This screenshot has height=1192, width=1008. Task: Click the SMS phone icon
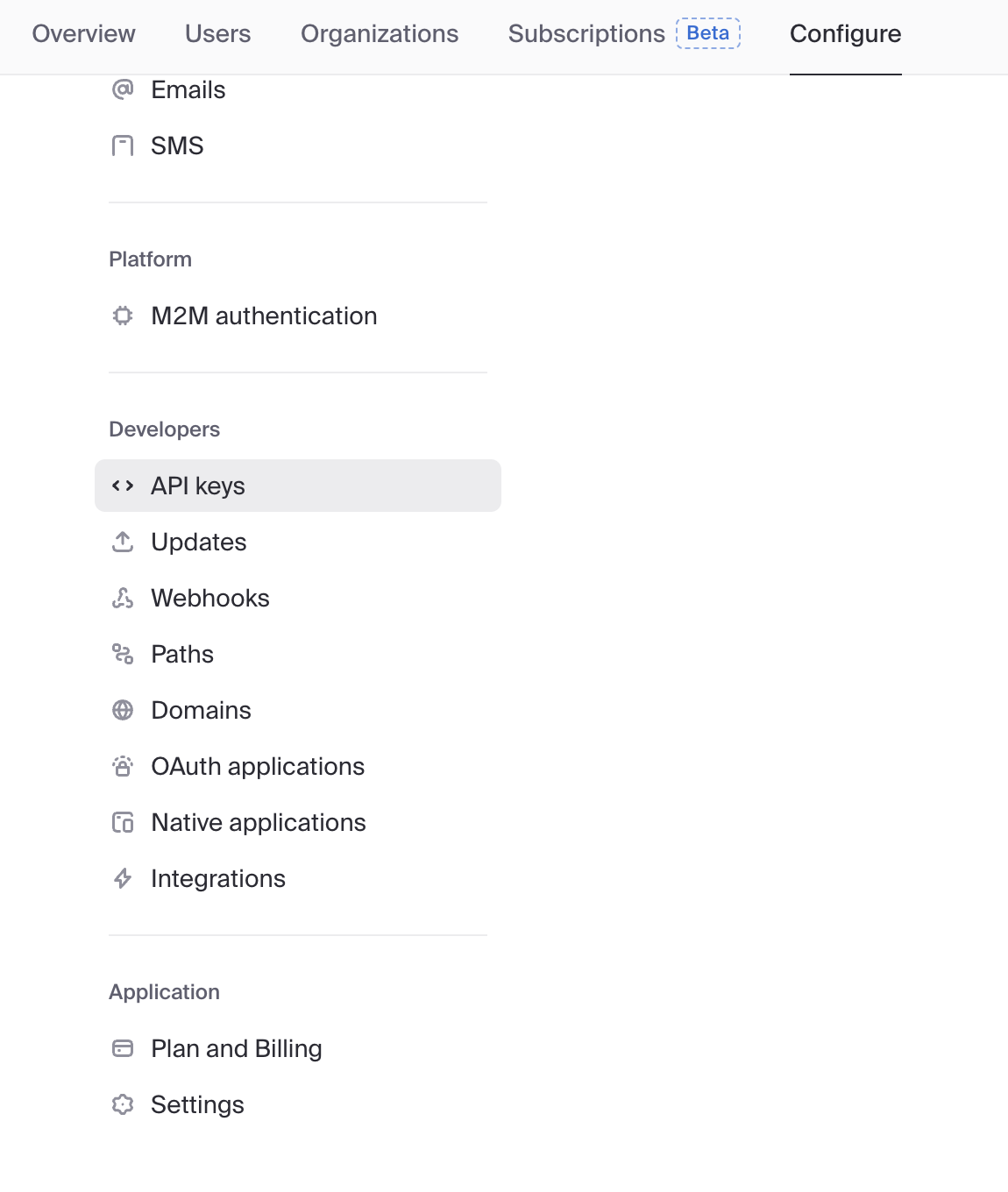[123, 145]
